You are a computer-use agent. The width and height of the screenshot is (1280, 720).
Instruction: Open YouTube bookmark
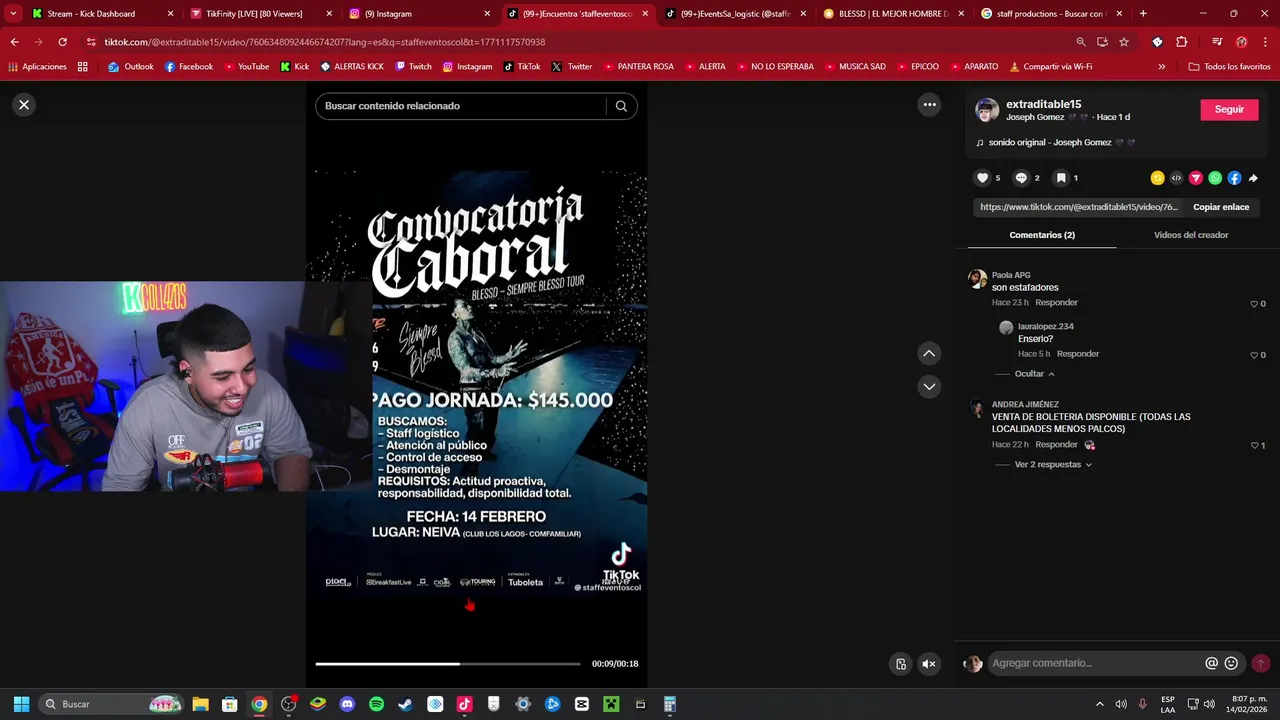coord(246,67)
